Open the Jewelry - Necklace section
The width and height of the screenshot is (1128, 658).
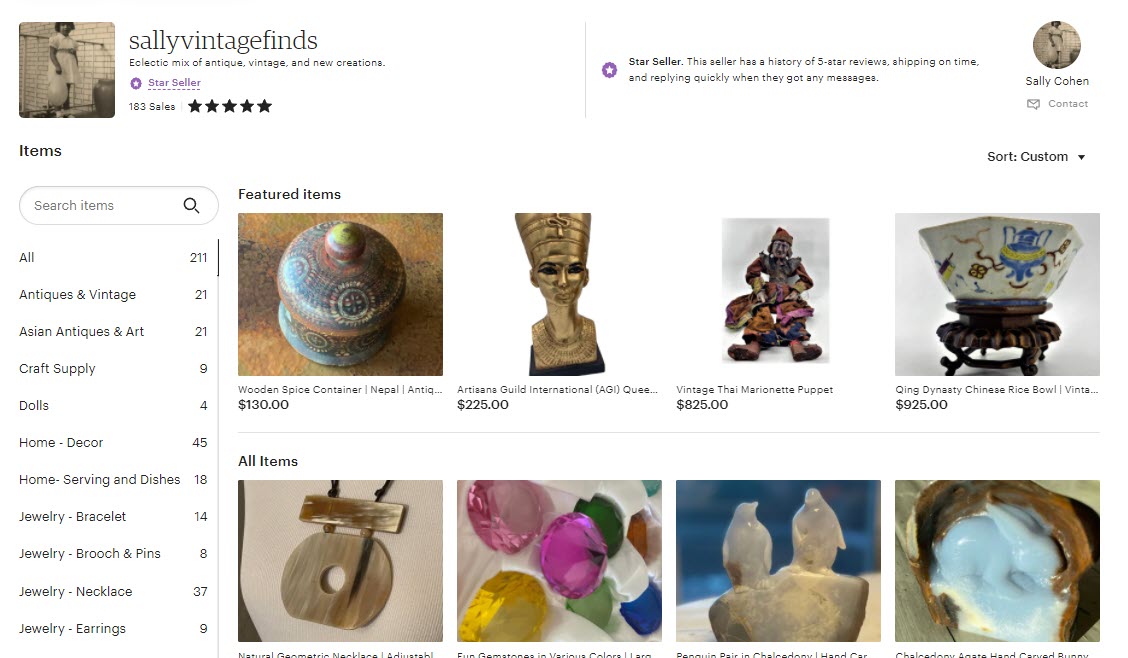point(113,591)
